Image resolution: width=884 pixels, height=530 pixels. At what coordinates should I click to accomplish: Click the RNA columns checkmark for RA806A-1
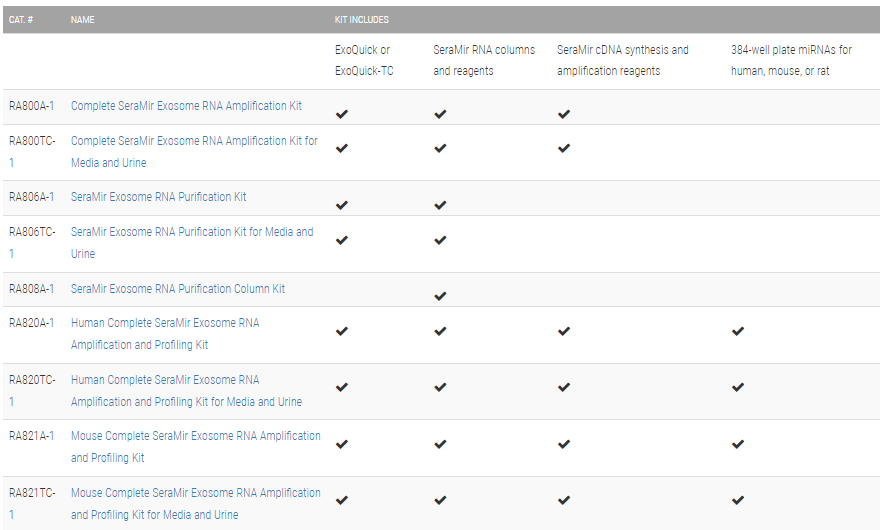440,205
